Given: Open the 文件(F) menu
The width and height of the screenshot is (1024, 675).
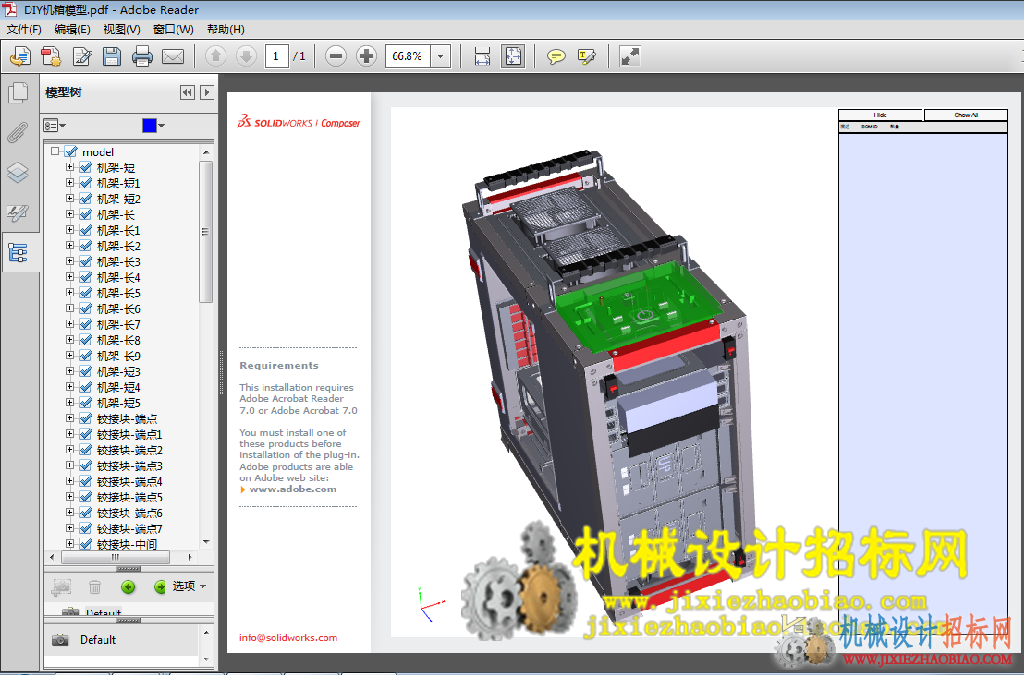Looking at the screenshot, I should tap(24, 29).
